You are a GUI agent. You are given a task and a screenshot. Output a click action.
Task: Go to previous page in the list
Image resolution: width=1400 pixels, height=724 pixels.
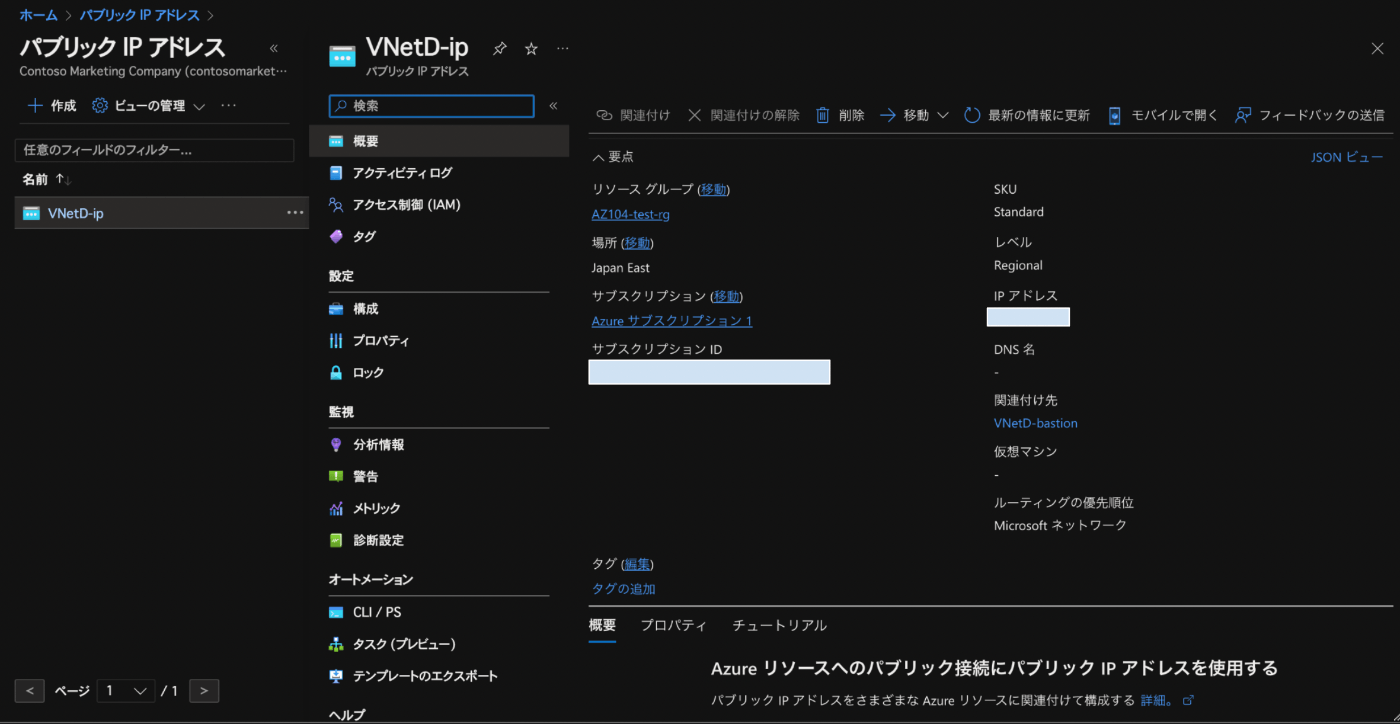[x=30, y=691]
